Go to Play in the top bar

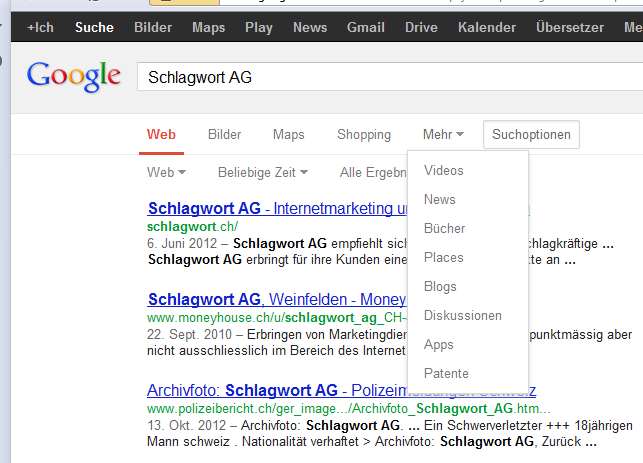pyautogui.click(x=259, y=27)
